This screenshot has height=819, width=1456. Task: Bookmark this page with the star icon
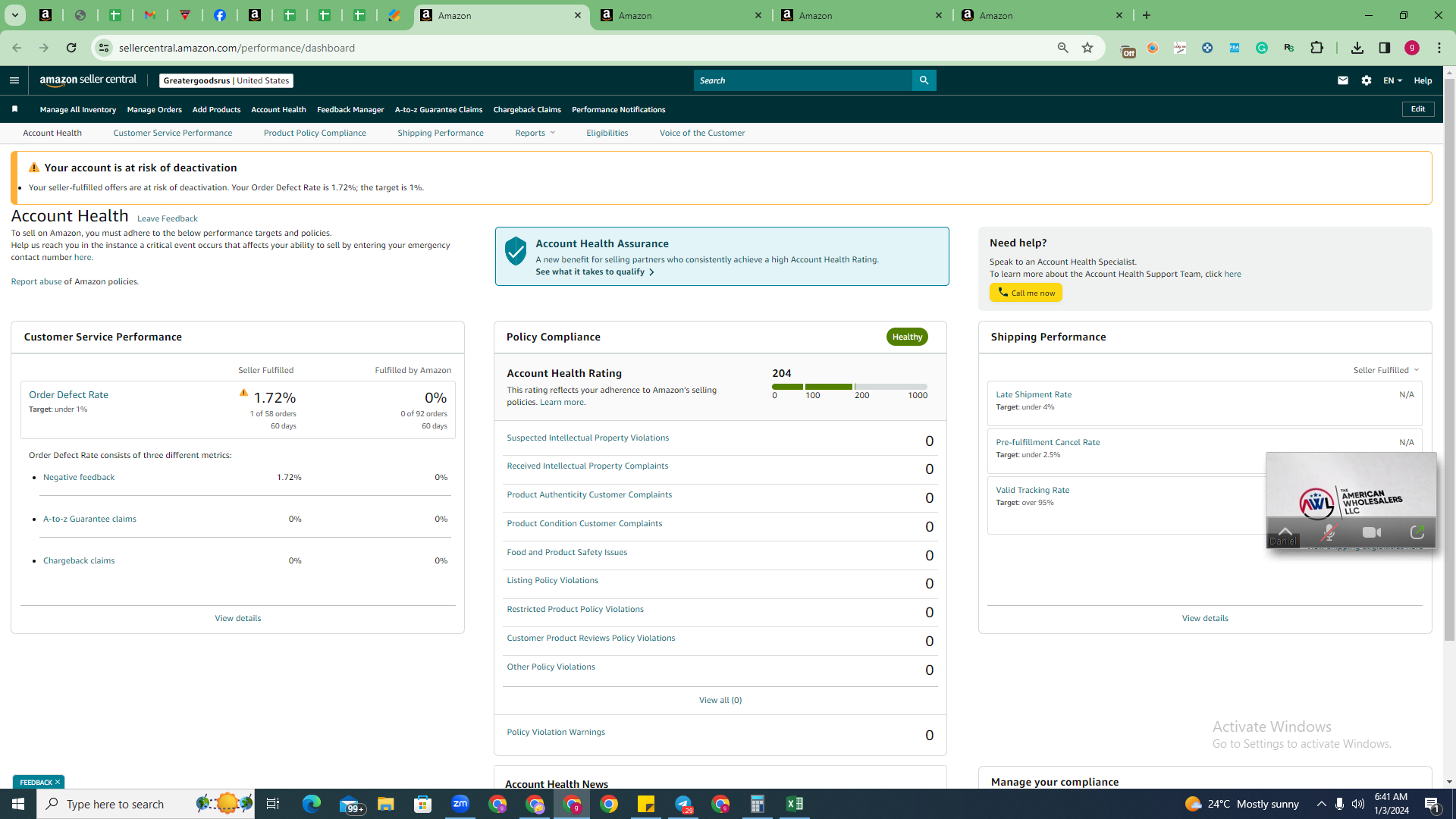coord(1087,48)
